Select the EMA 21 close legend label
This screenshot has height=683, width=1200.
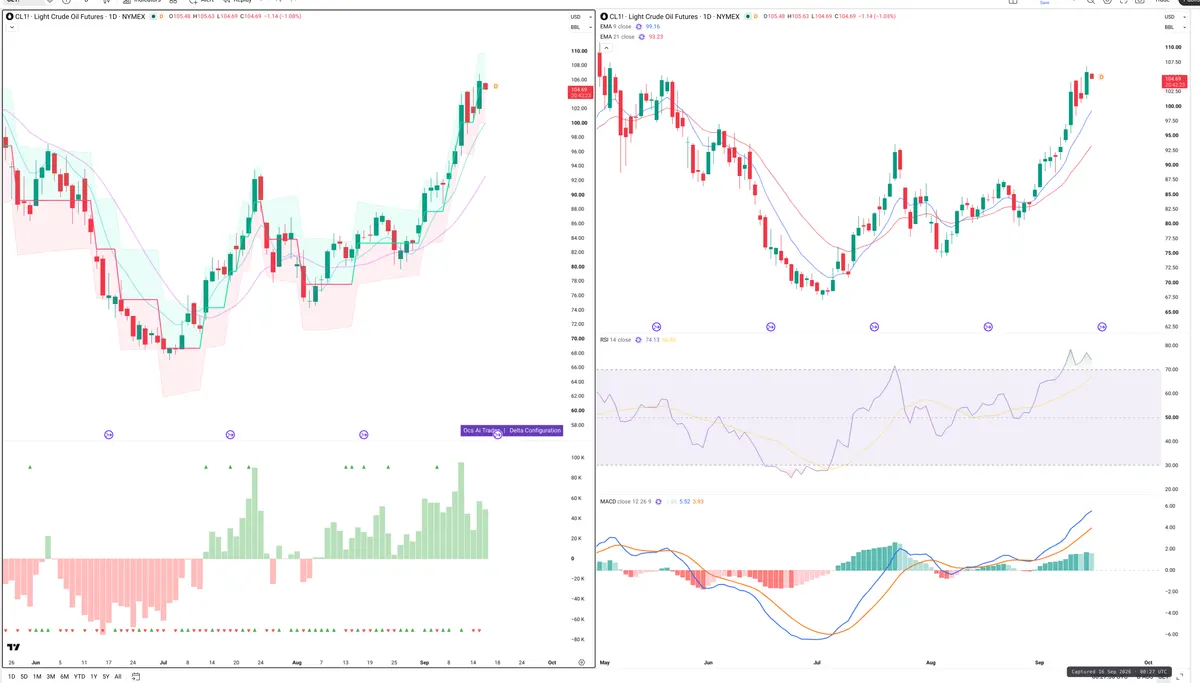pyautogui.click(x=617, y=37)
